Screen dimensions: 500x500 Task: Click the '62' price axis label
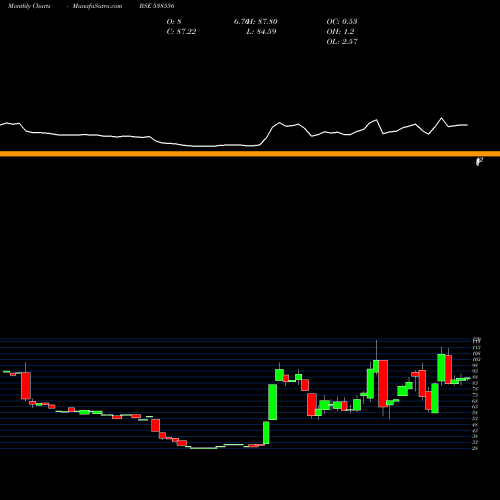click(475, 407)
